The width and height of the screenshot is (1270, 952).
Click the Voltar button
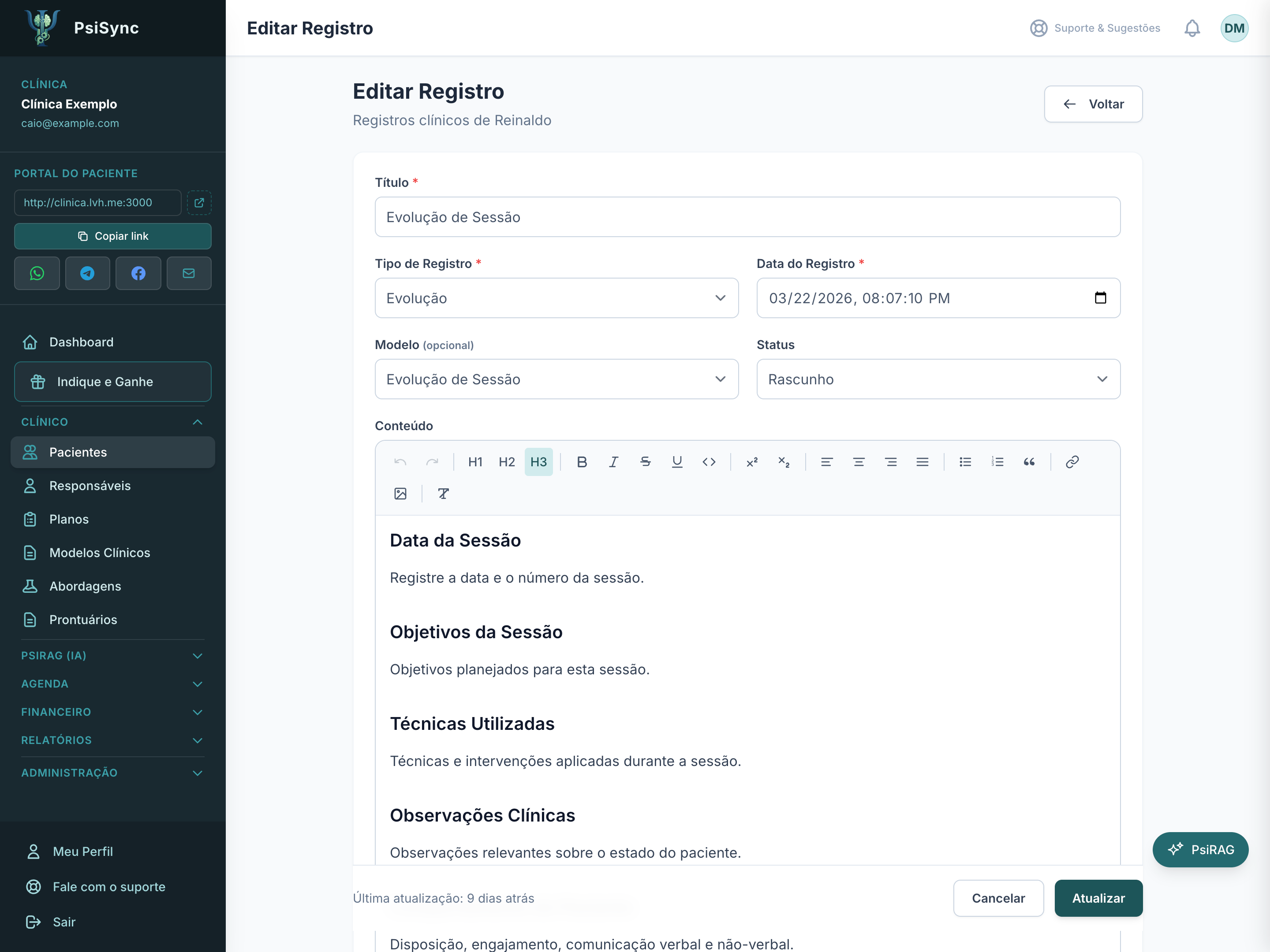pyautogui.click(x=1093, y=104)
